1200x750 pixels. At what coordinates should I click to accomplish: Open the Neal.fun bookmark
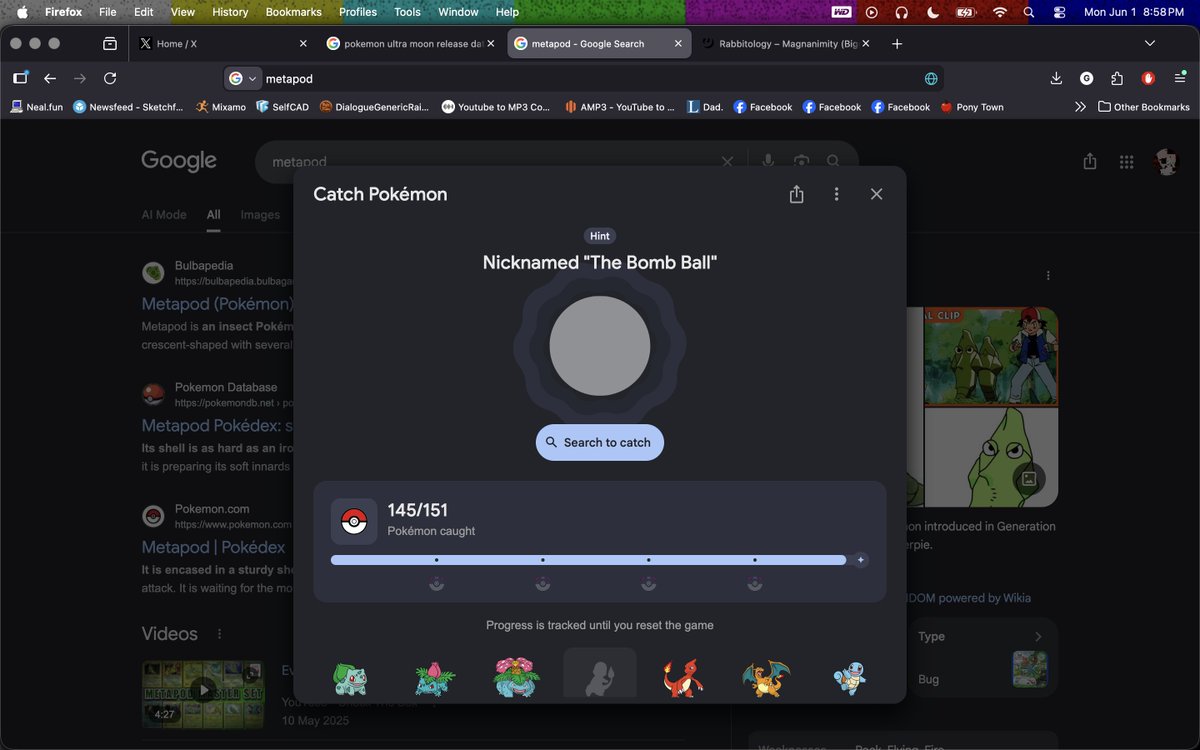(x=37, y=107)
